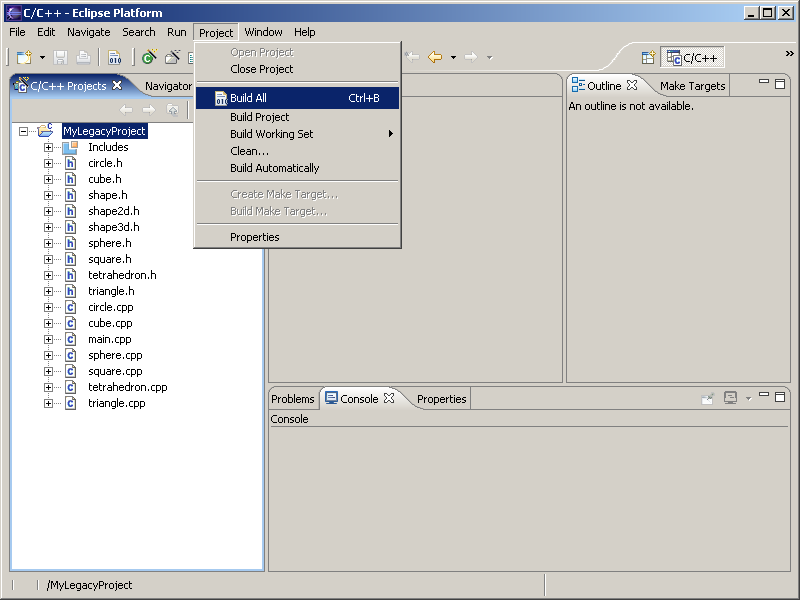This screenshot has height=600, width=800.
Task: Open the New wizard dropdown arrow
Action: pyautogui.click(x=42, y=58)
